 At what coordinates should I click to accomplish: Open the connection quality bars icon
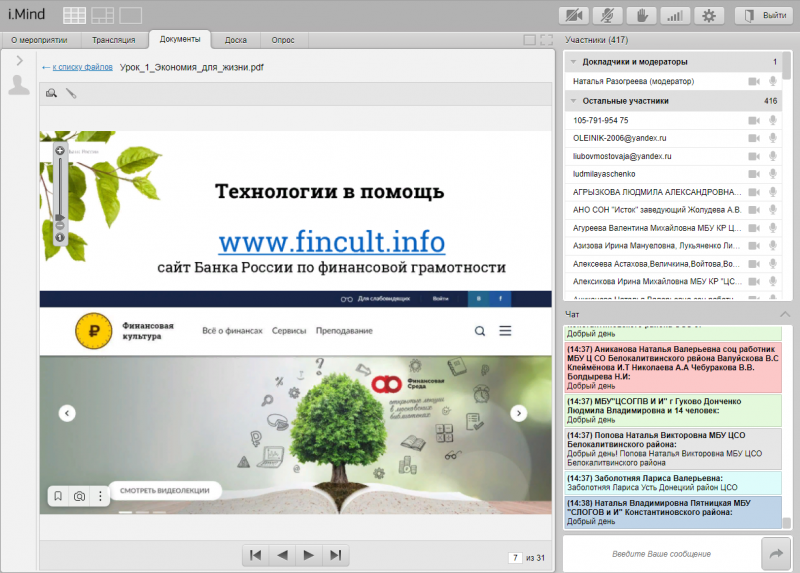click(675, 15)
